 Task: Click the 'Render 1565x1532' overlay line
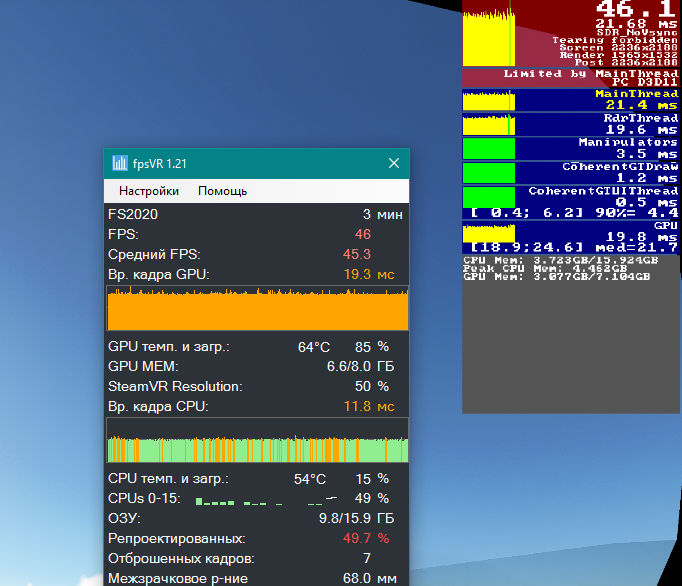(x=618, y=55)
